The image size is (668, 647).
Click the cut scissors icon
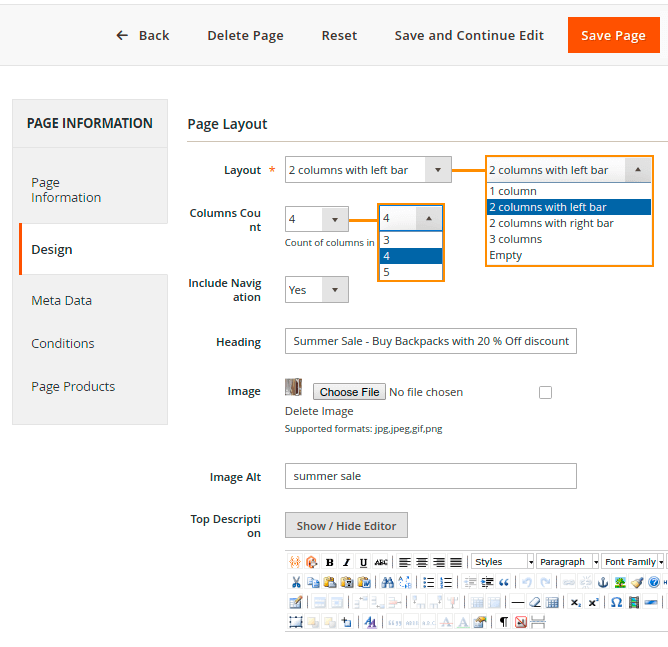pos(296,582)
